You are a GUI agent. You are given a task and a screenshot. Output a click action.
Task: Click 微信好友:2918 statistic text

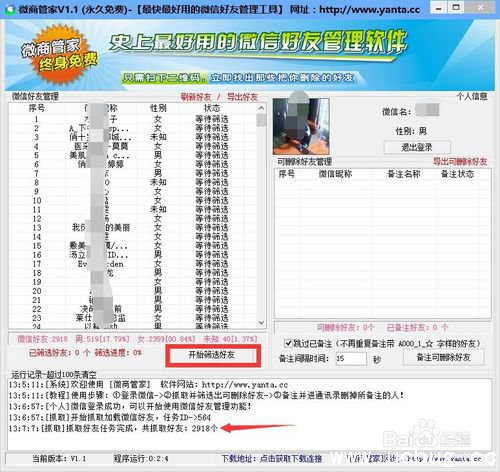pyautogui.click(x=42, y=339)
